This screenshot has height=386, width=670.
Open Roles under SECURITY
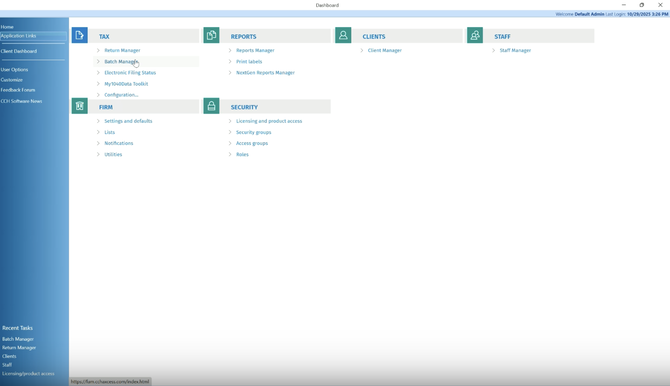pyautogui.click(x=242, y=154)
